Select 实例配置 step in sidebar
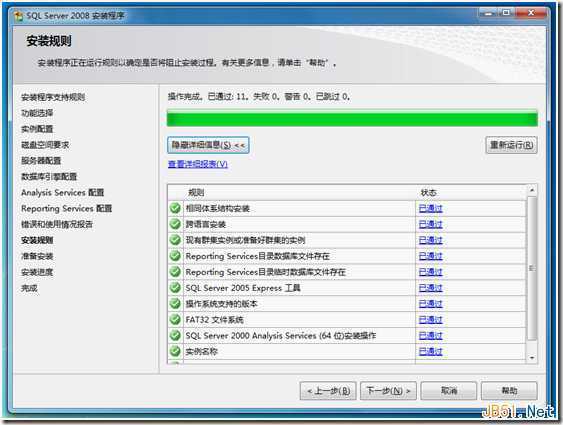Viewport: 563px width, 425px height. point(37,129)
